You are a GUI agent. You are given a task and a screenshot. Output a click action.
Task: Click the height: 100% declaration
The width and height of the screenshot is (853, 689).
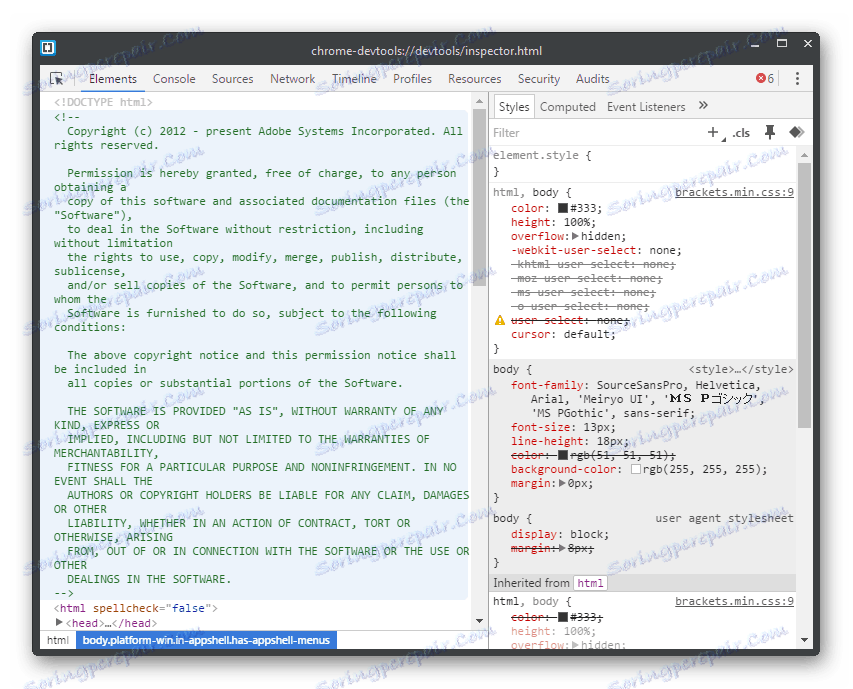(553, 222)
